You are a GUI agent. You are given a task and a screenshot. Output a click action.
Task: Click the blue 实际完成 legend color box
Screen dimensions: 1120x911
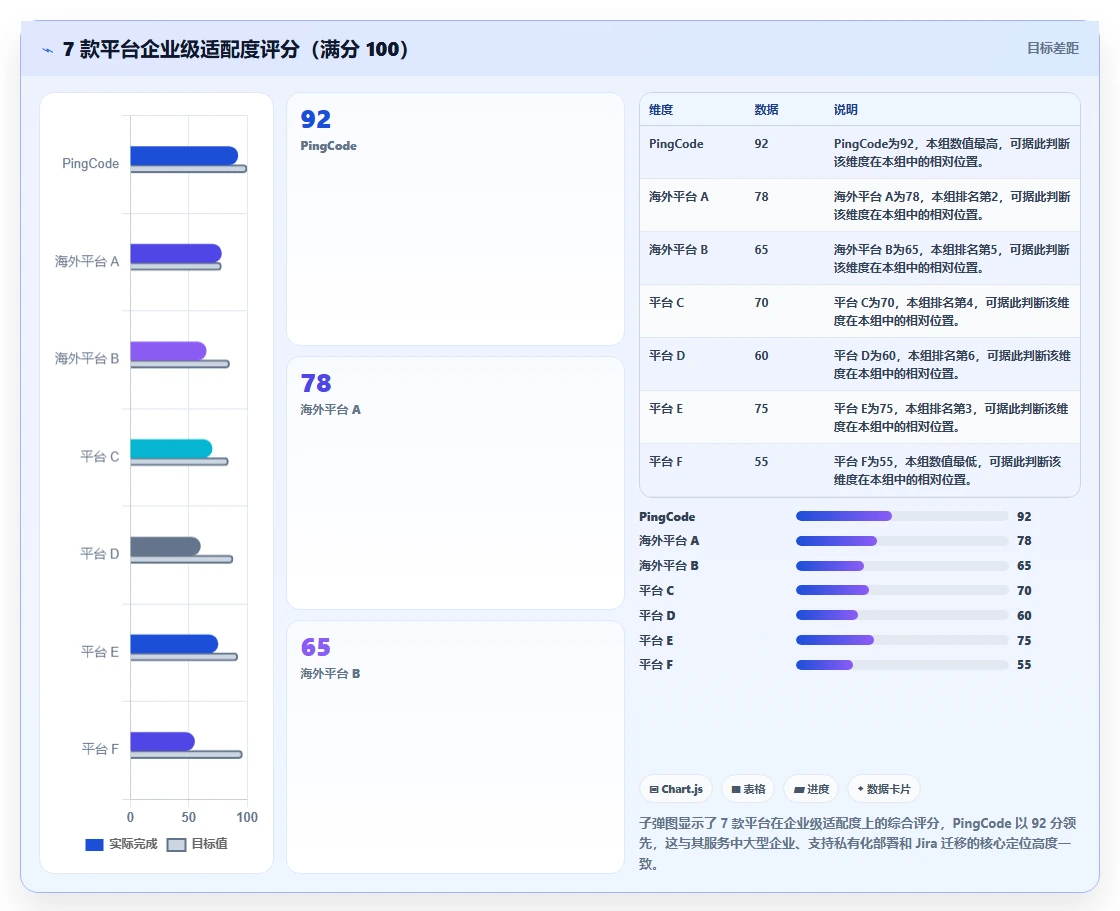point(94,845)
